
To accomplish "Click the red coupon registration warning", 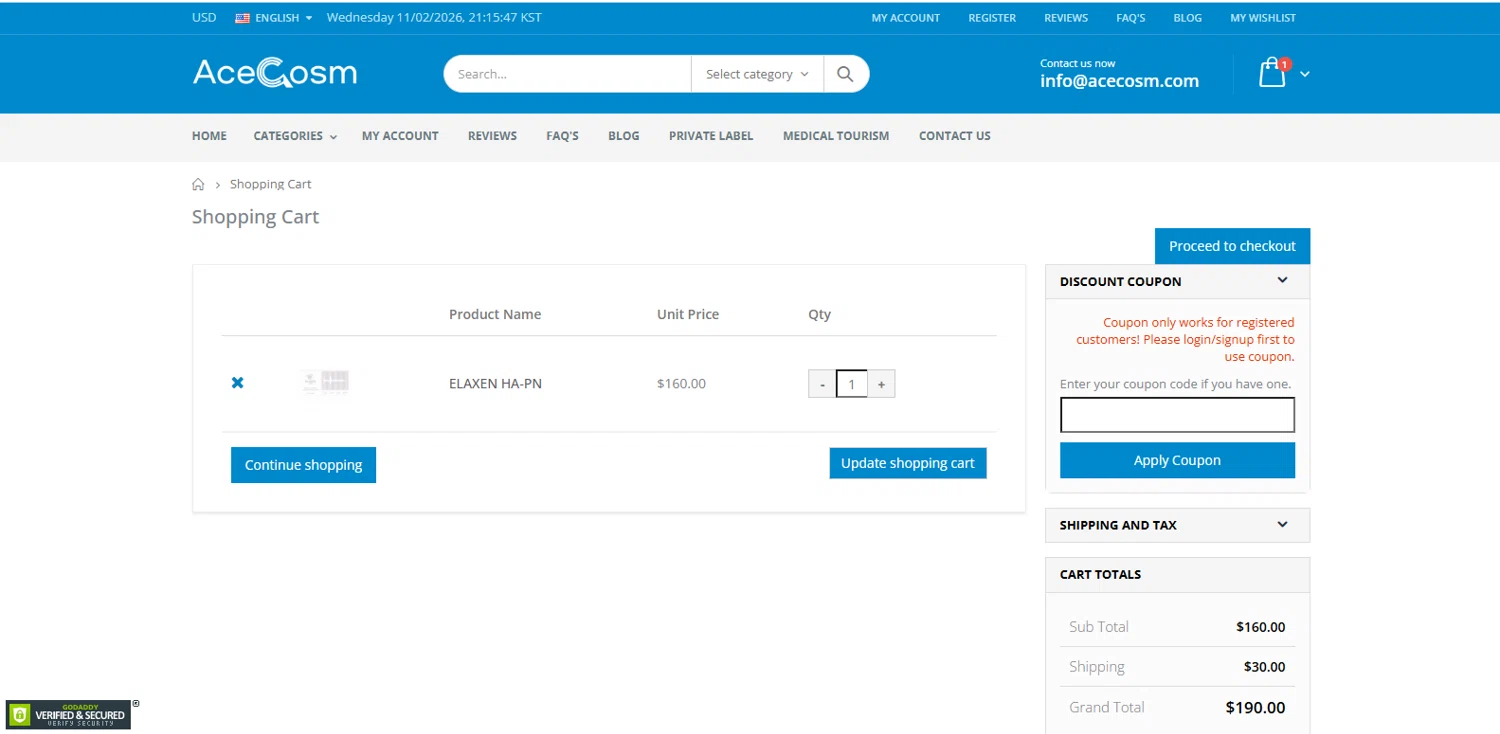I will coord(1185,339).
